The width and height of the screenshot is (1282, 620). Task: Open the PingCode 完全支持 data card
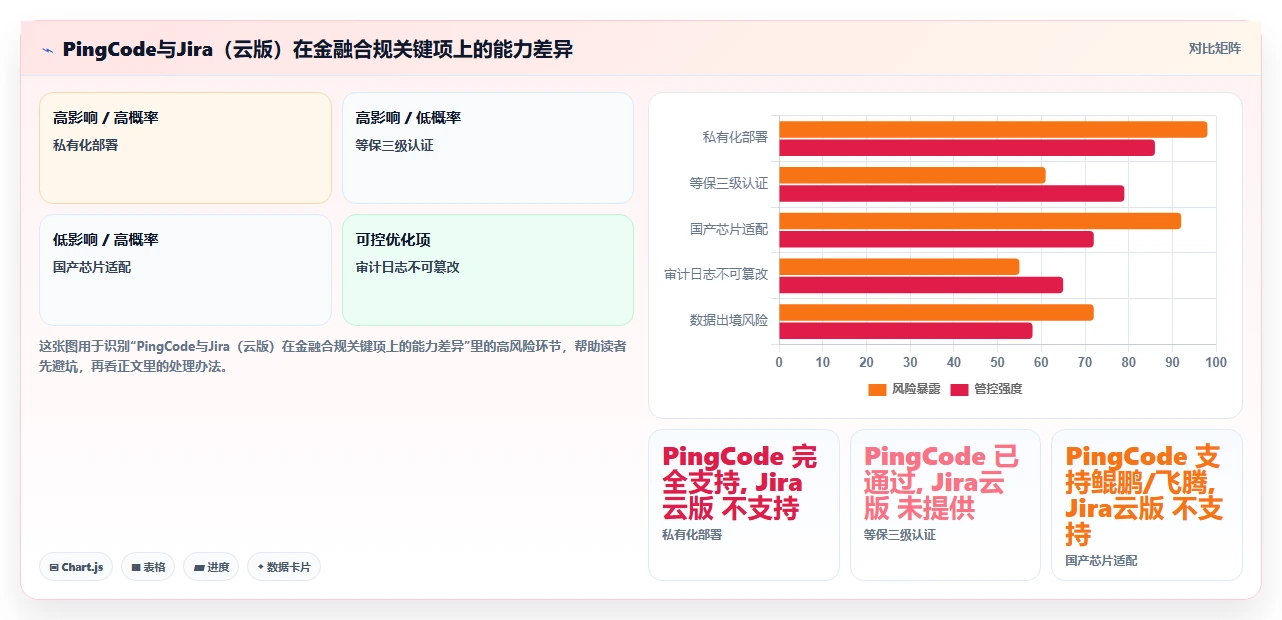(744, 505)
